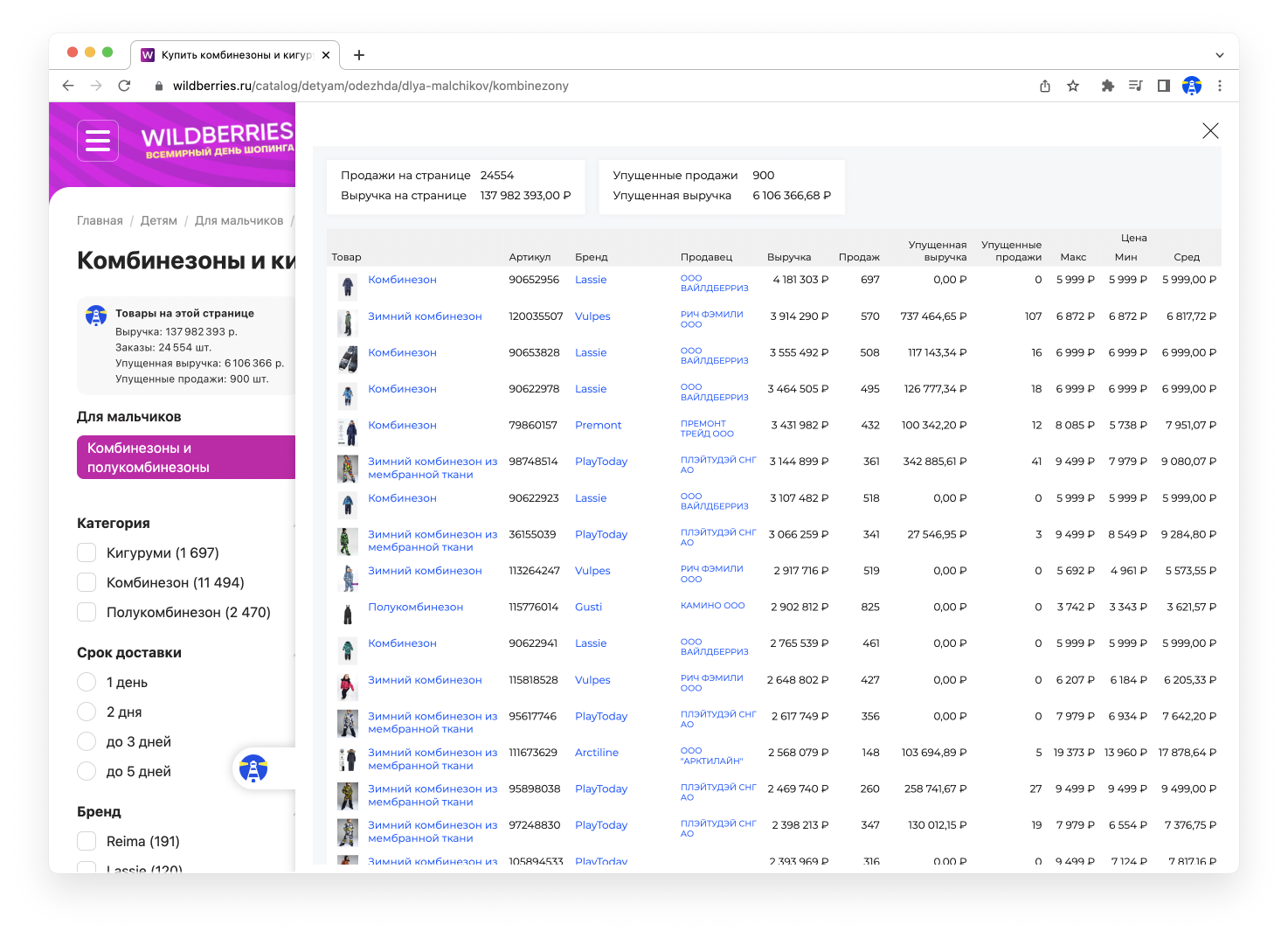Click the lighthouse icon beside Товары на этой странице
This screenshot has width=1288, height=938.
click(x=96, y=316)
